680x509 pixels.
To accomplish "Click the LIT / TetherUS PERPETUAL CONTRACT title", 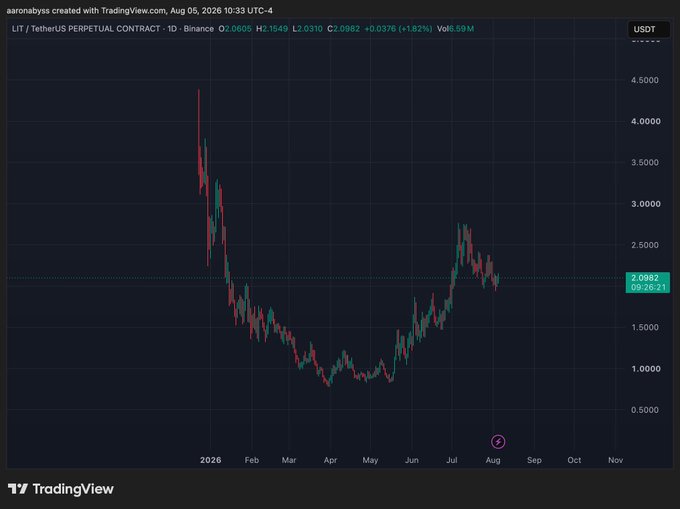I will click(x=86, y=29).
